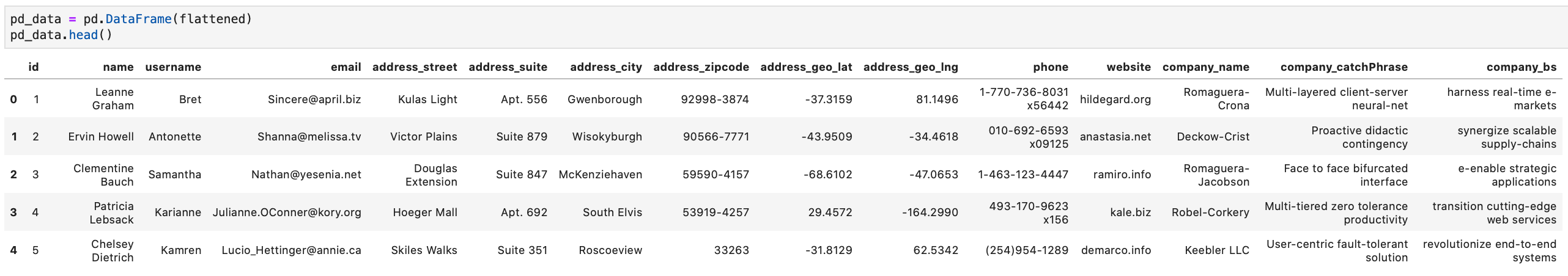The image size is (1568, 276).
Task: Click the username column header
Action: [173, 67]
